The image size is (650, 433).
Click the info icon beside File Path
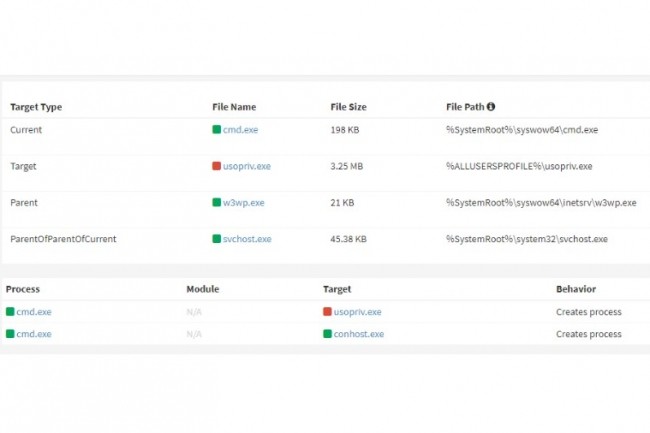click(491, 106)
